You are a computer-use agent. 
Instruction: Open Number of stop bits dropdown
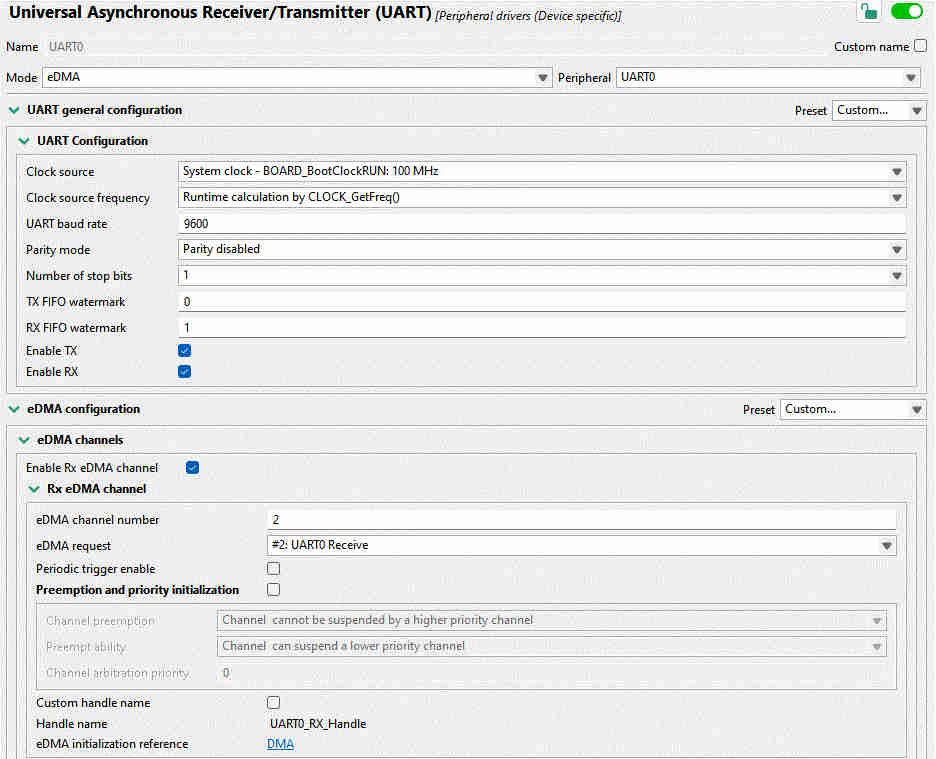[x=542, y=275]
